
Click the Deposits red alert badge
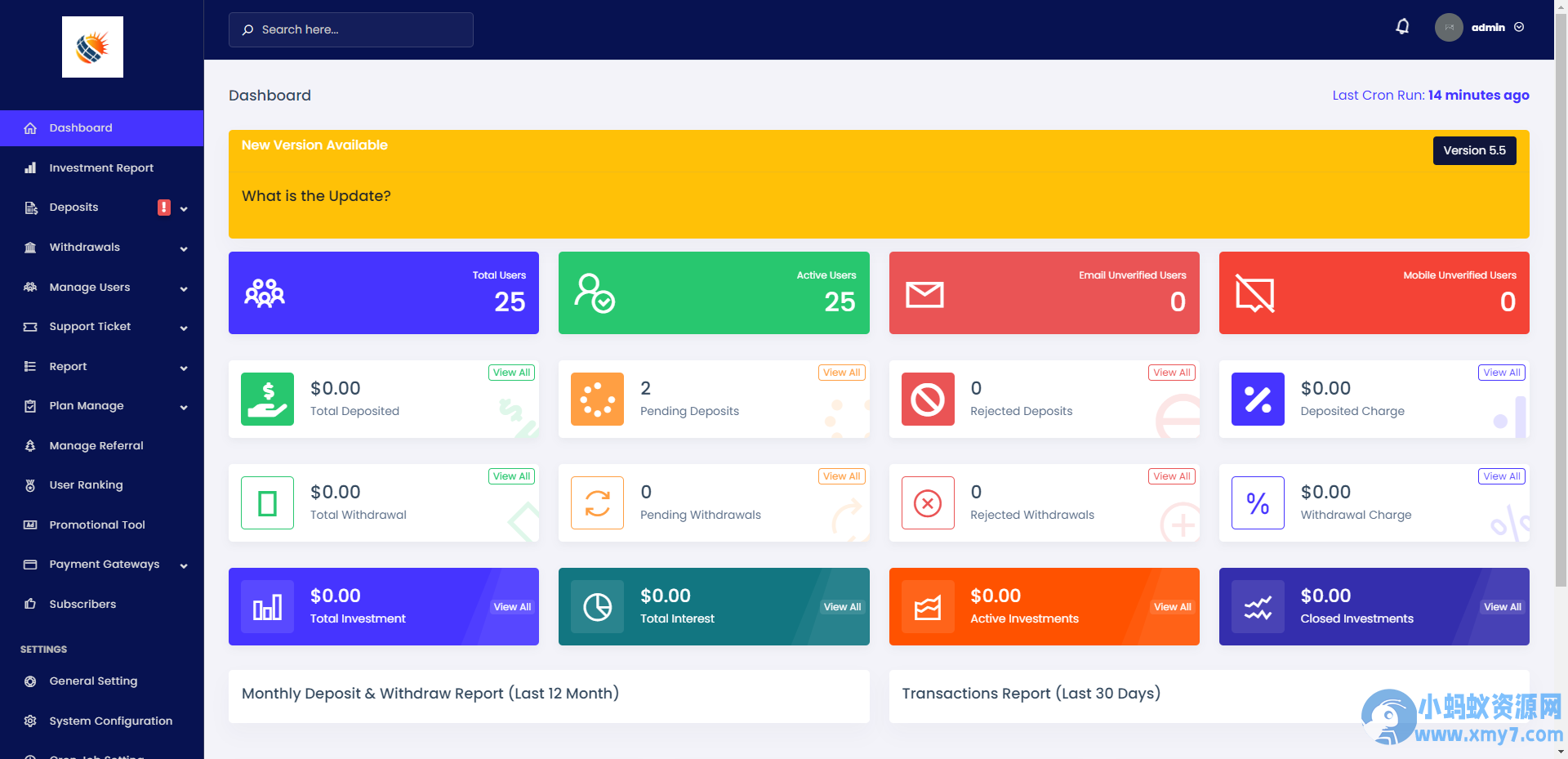[x=164, y=208]
